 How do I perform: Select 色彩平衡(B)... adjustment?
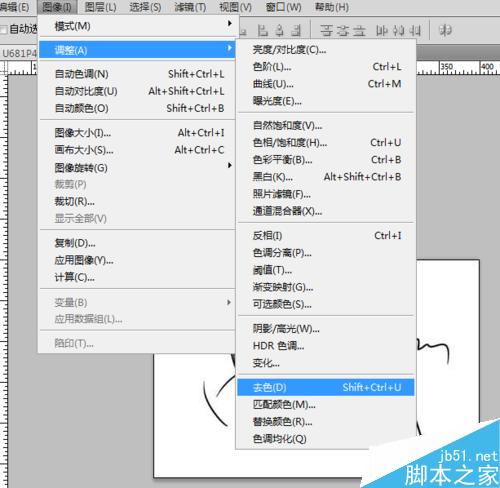(x=326, y=160)
